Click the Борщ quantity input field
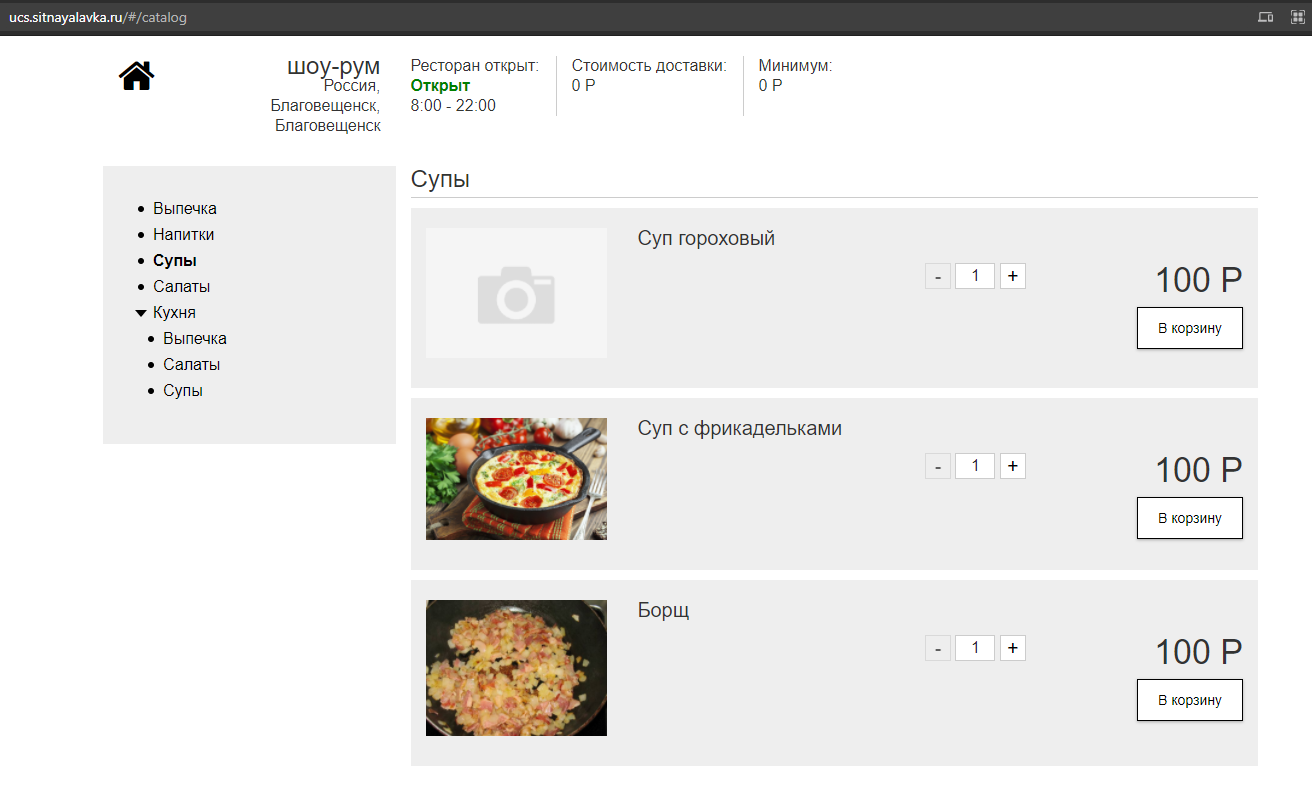Screen dimensions: 1312x812 974,648
